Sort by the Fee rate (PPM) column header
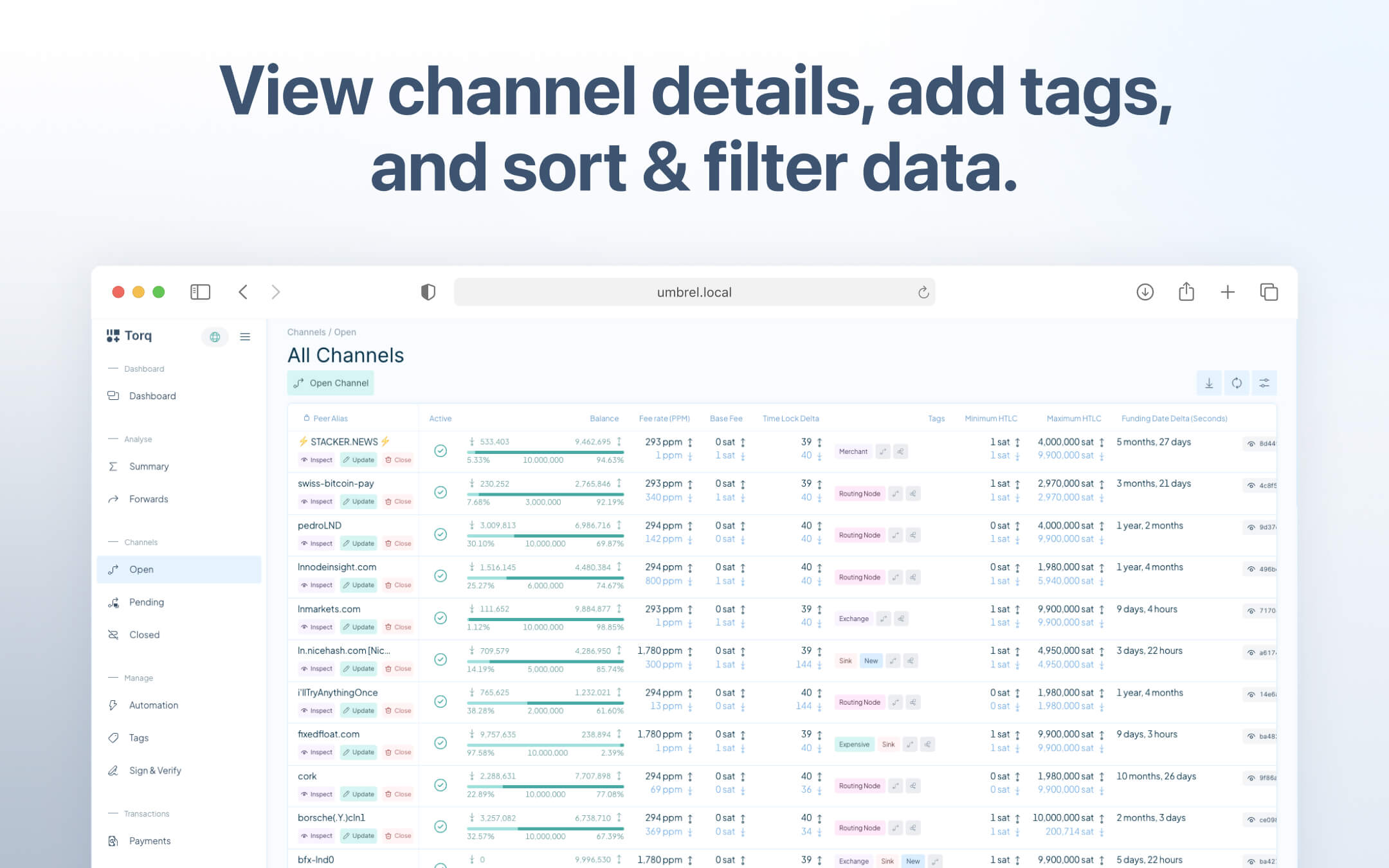Screen dimensions: 1389x868 point(664,419)
